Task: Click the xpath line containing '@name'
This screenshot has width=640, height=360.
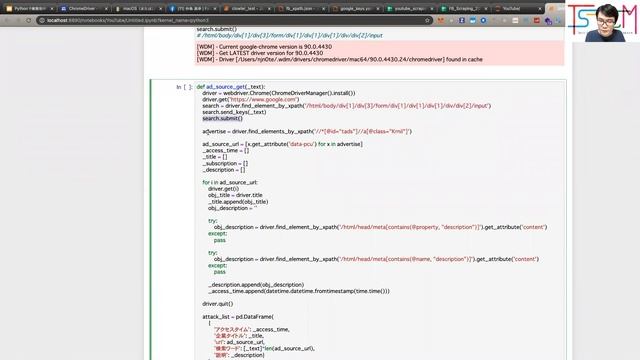Action: coord(376,259)
